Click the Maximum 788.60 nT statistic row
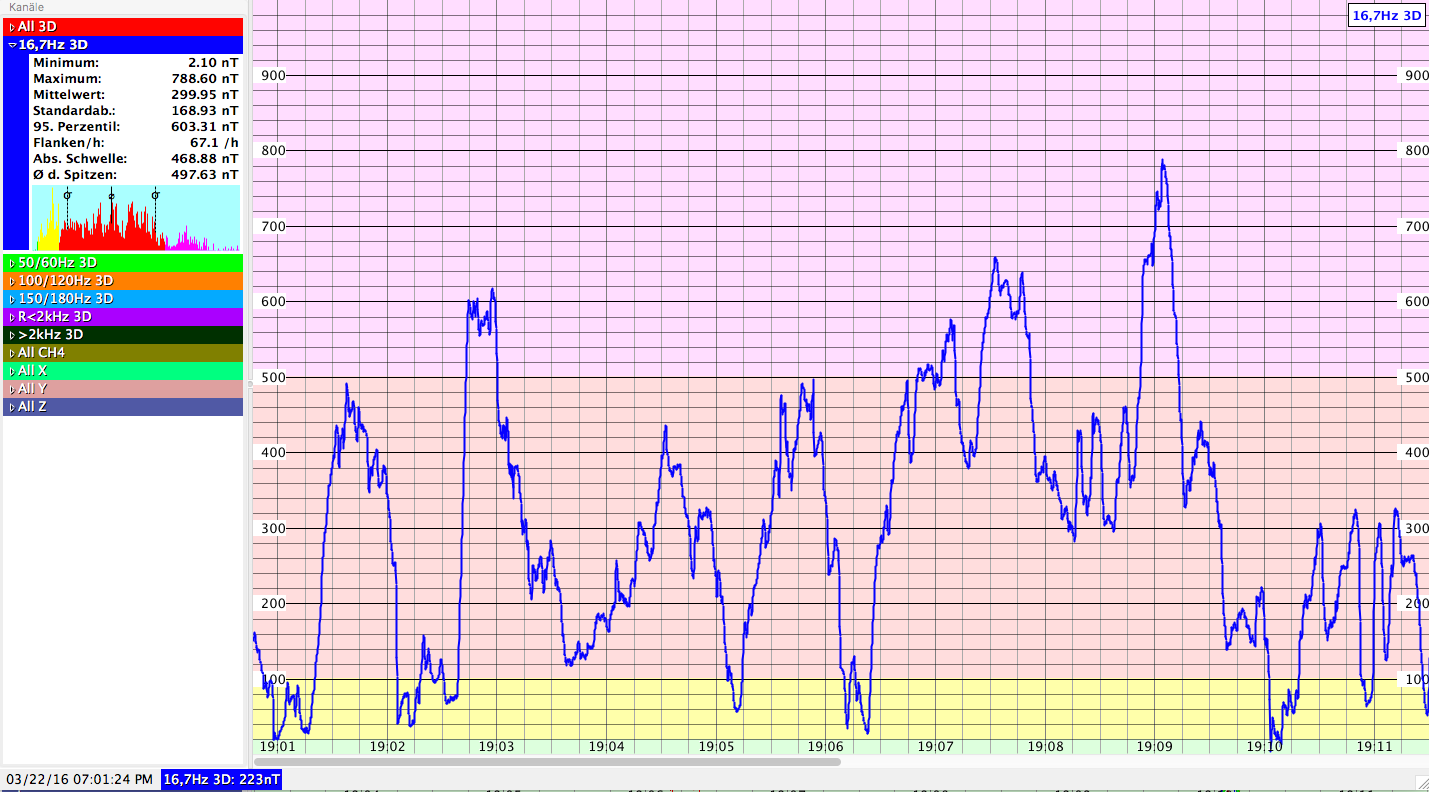This screenshot has height=792, width=1429. (x=135, y=79)
